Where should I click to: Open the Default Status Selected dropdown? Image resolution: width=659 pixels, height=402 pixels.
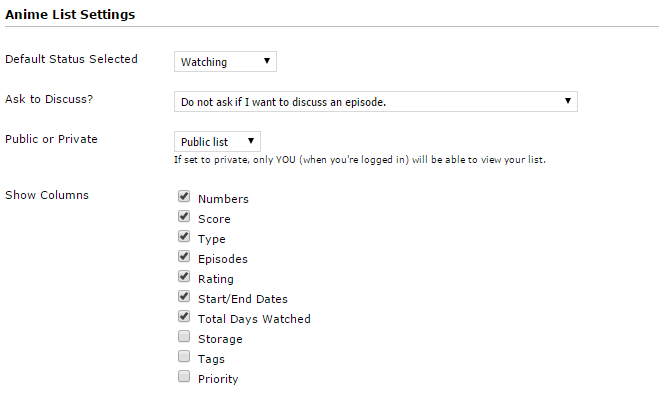[x=225, y=61]
